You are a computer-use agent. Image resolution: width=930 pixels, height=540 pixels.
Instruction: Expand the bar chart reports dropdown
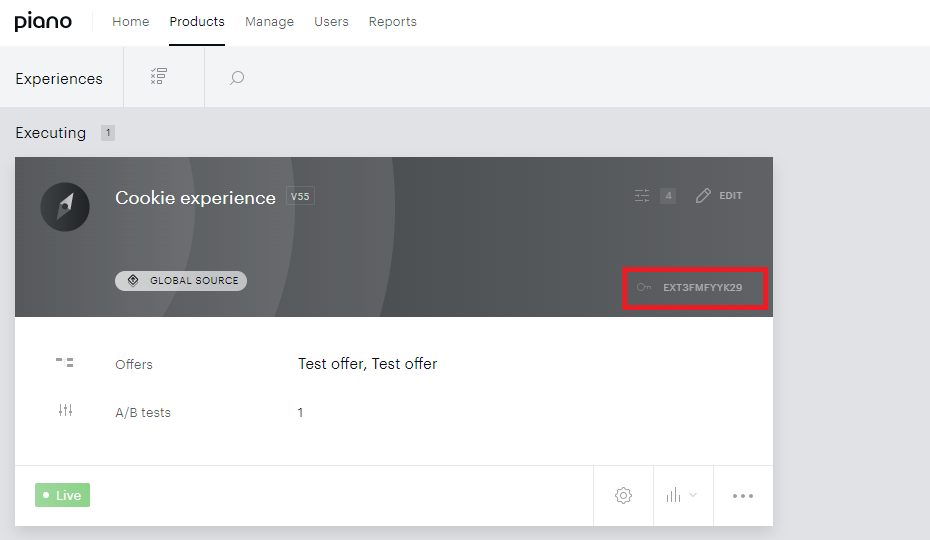click(x=681, y=495)
